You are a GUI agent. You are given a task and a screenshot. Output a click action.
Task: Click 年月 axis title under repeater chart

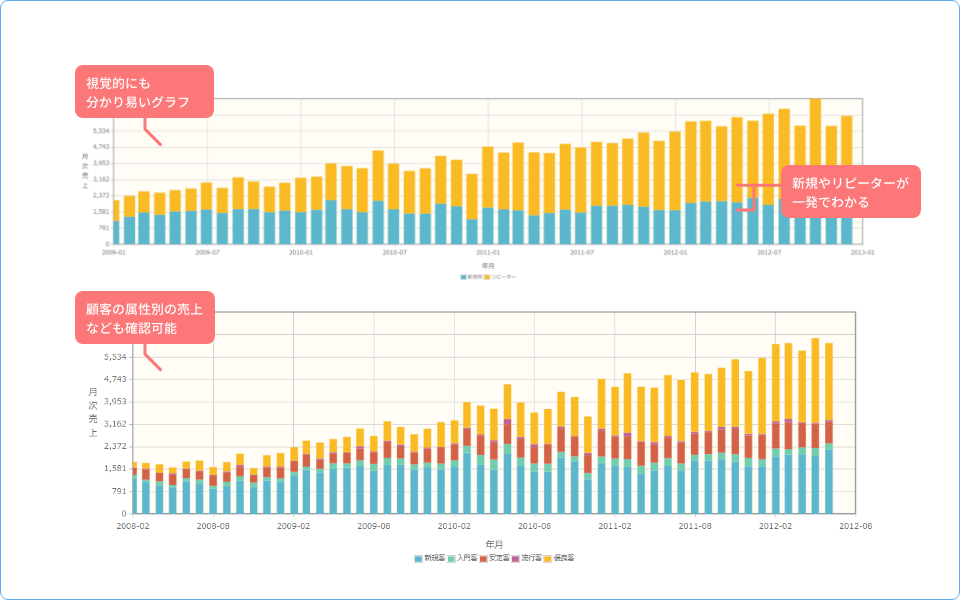[488, 266]
